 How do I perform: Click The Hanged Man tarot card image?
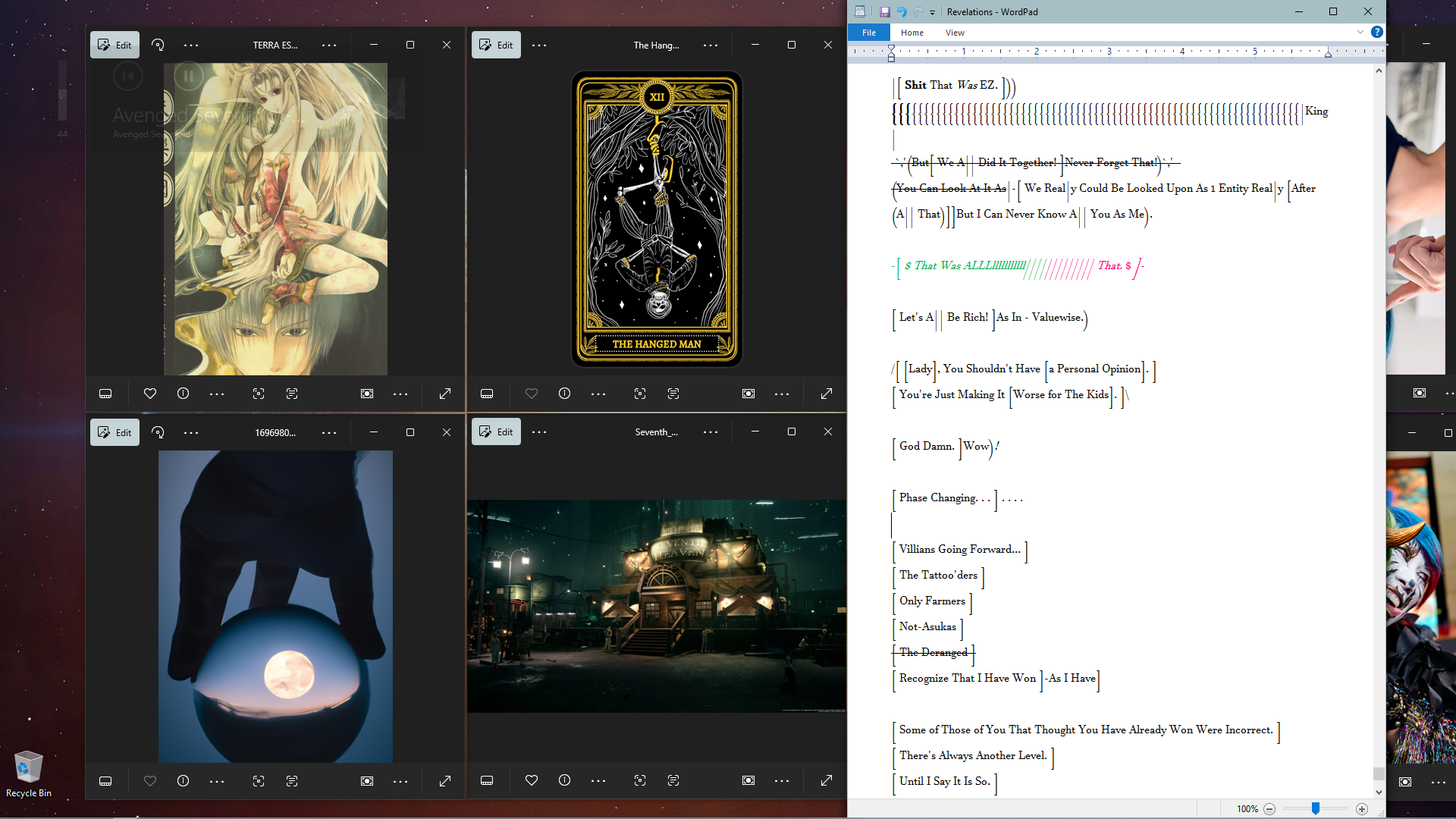coord(657,219)
